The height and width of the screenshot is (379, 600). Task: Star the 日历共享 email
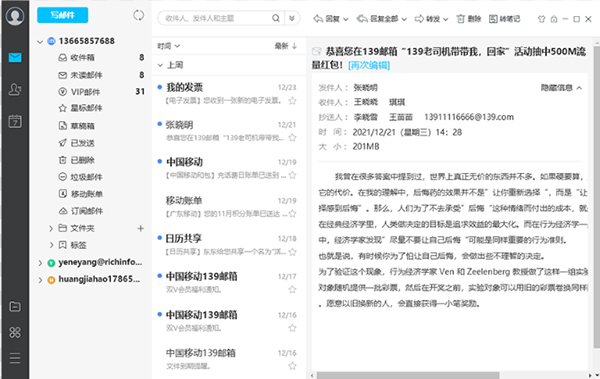tap(292, 252)
